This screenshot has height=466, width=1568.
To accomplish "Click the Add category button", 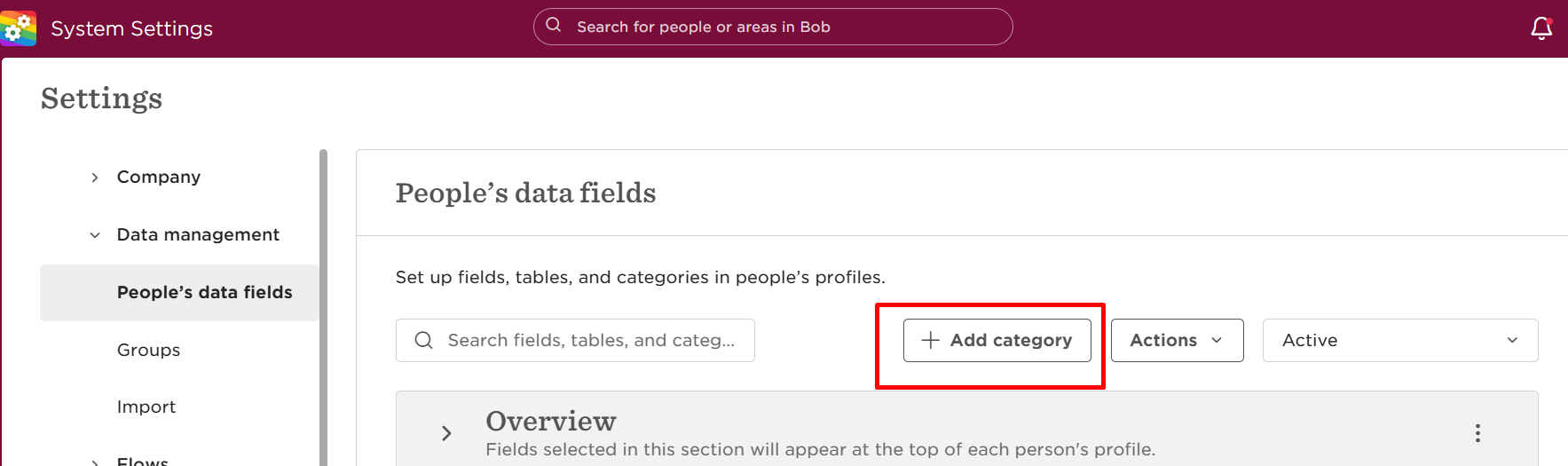I will click(x=997, y=340).
